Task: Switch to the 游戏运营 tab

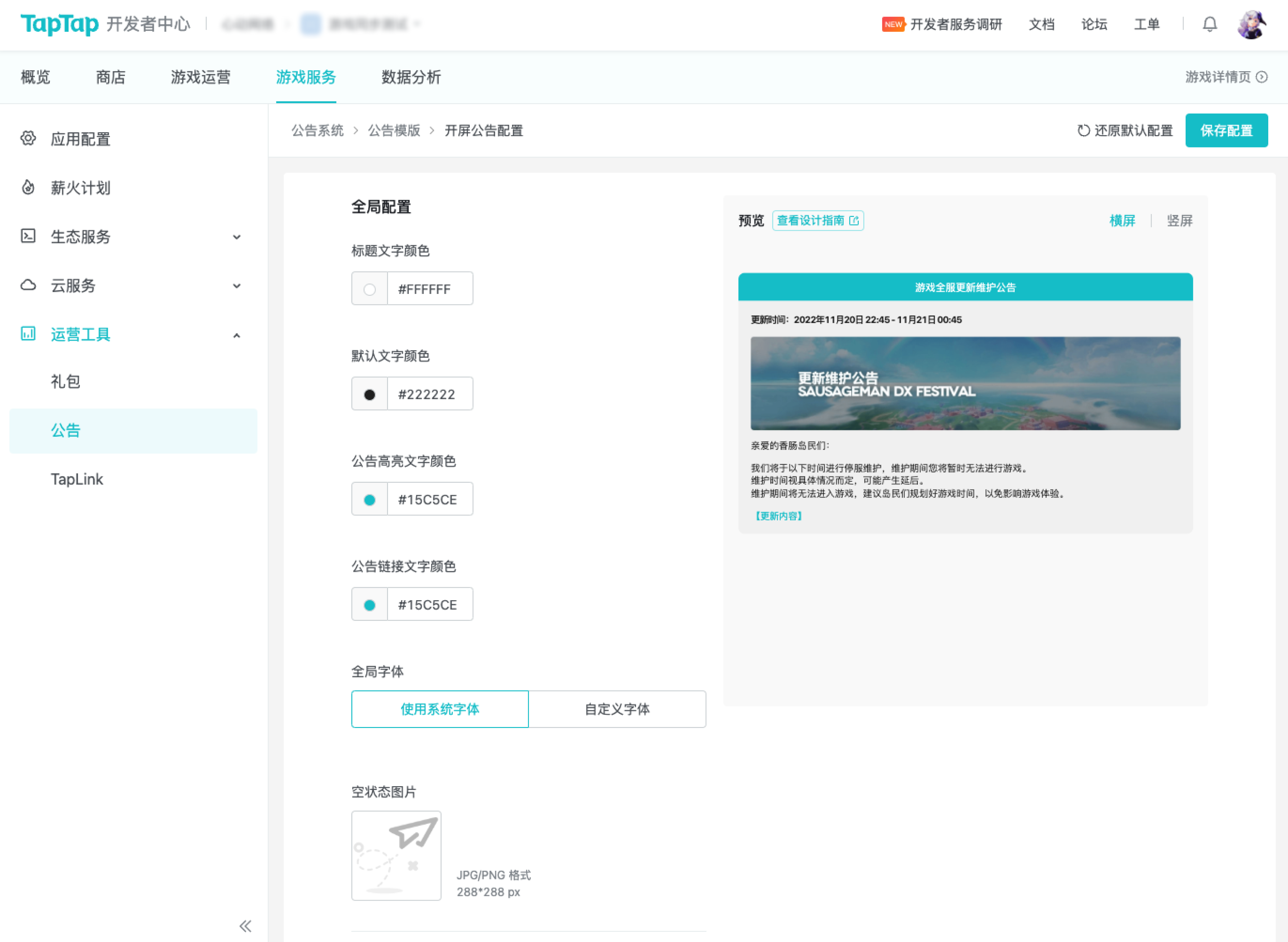Action: [x=201, y=77]
